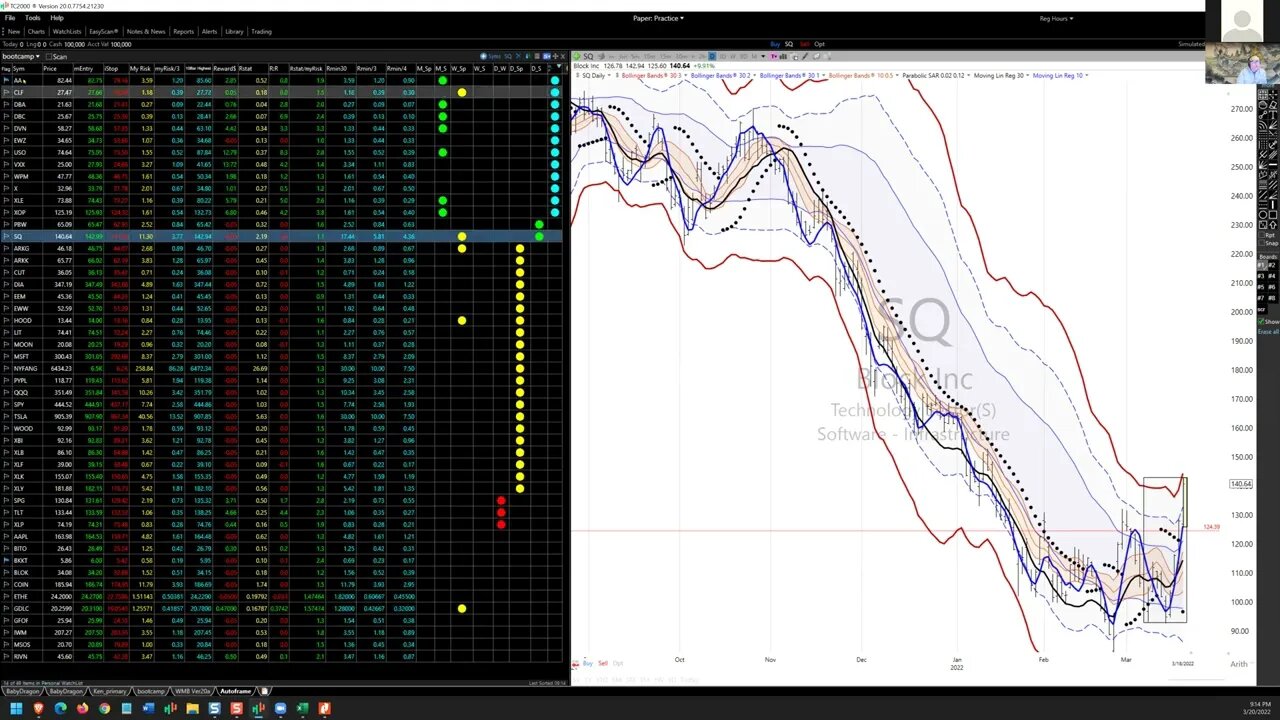Open the Paper: Practice account dropdown
This screenshot has width=1280, height=720.
click(658, 18)
